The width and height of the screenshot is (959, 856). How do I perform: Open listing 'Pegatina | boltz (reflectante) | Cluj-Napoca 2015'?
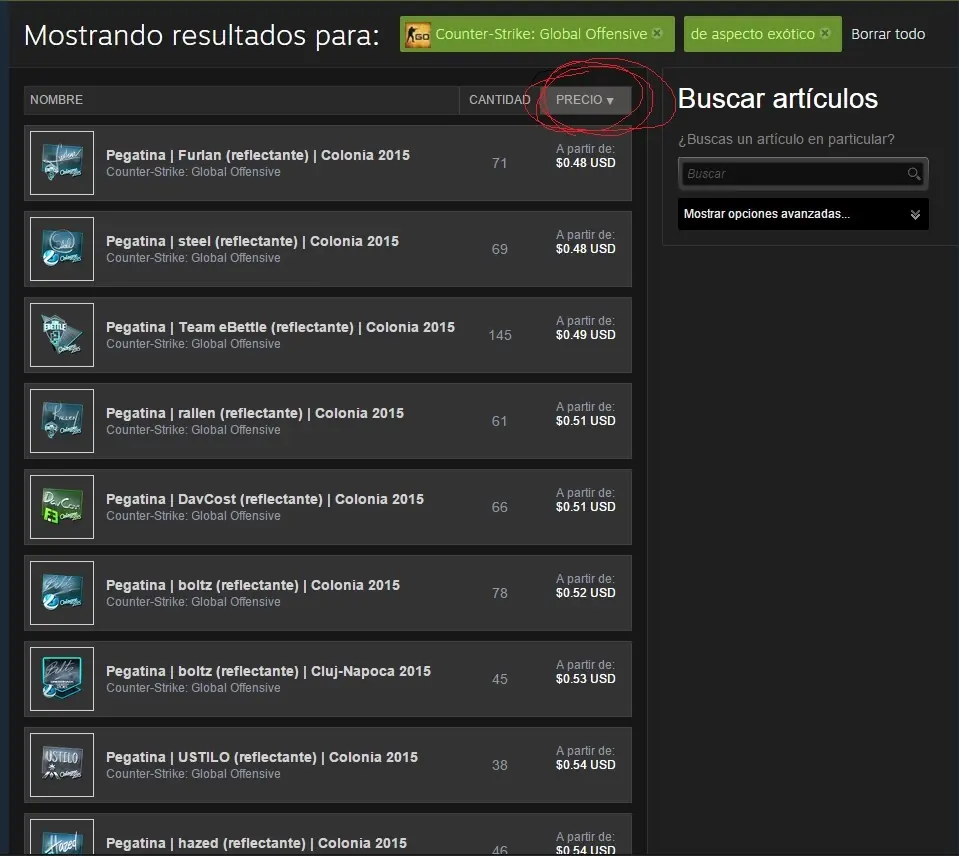[268, 671]
